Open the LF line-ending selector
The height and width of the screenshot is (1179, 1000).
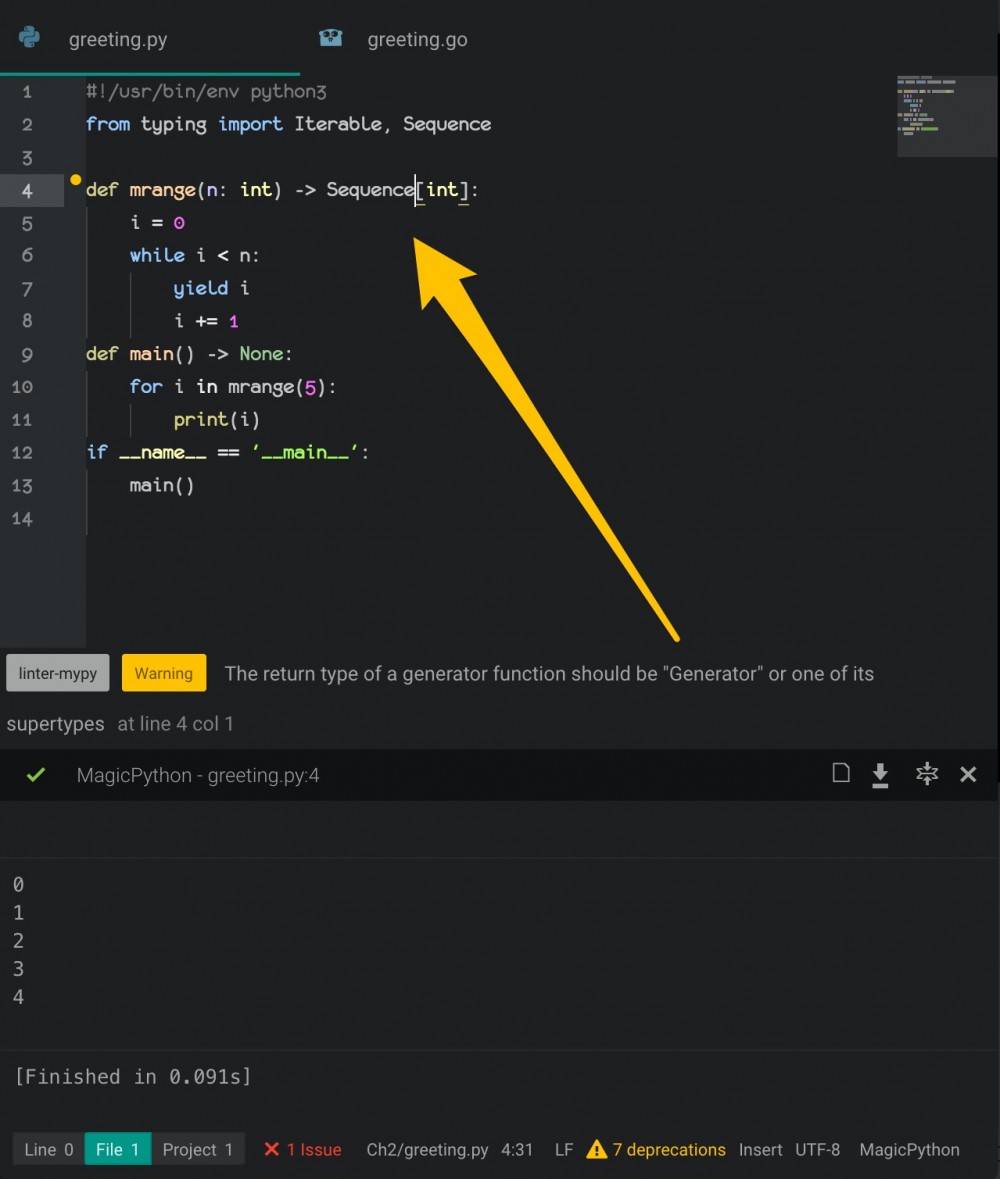(x=563, y=1149)
